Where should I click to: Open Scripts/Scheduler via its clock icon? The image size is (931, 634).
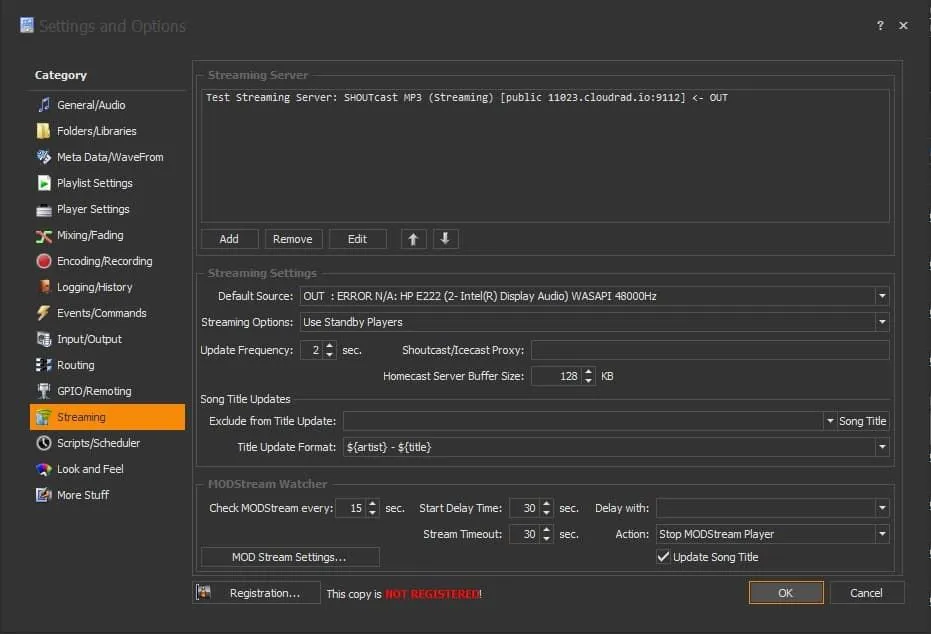click(44, 443)
